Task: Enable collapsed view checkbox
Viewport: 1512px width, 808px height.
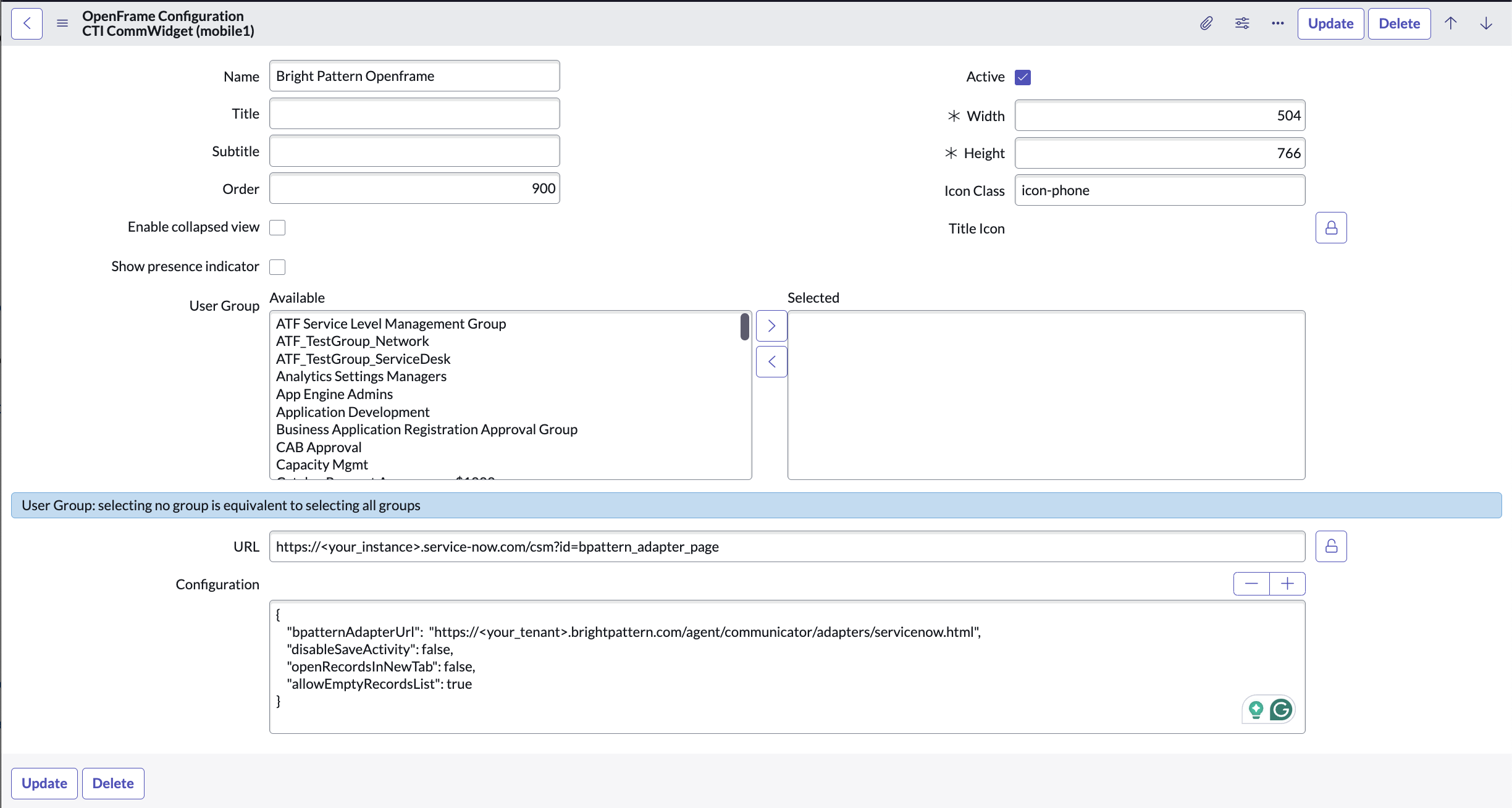Action: click(277, 227)
